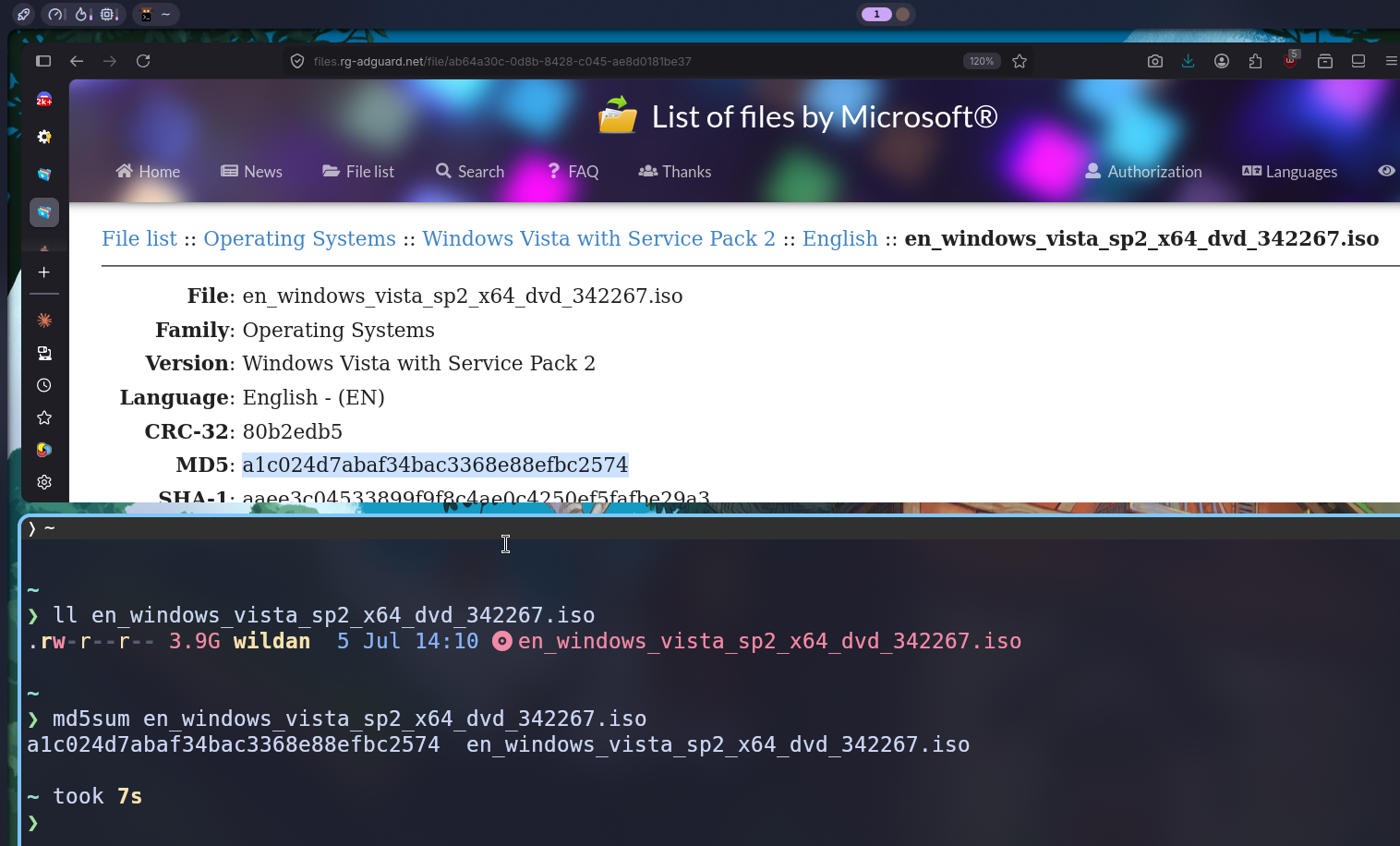This screenshot has height=846, width=1400.
Task: Toggle the eye visibility icon in site header
Action: 1386,171
